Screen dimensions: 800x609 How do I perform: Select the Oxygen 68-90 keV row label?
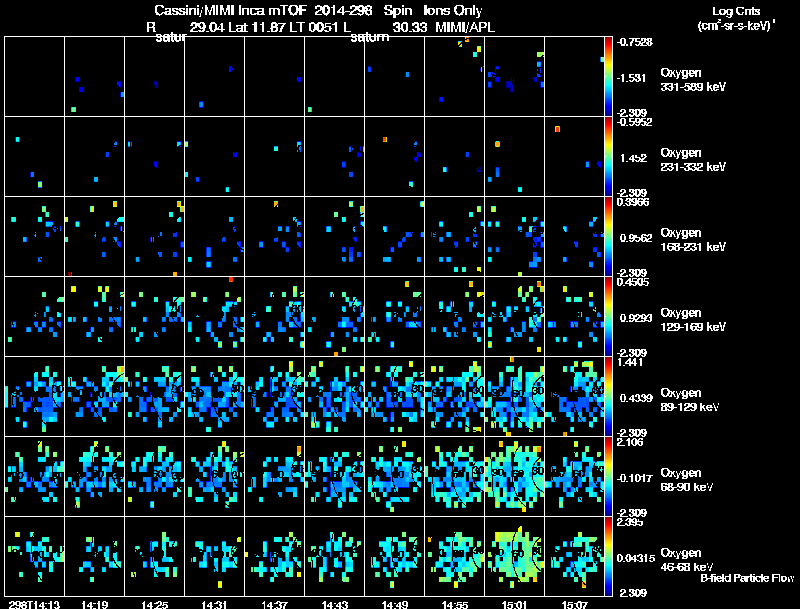point(688,479)
